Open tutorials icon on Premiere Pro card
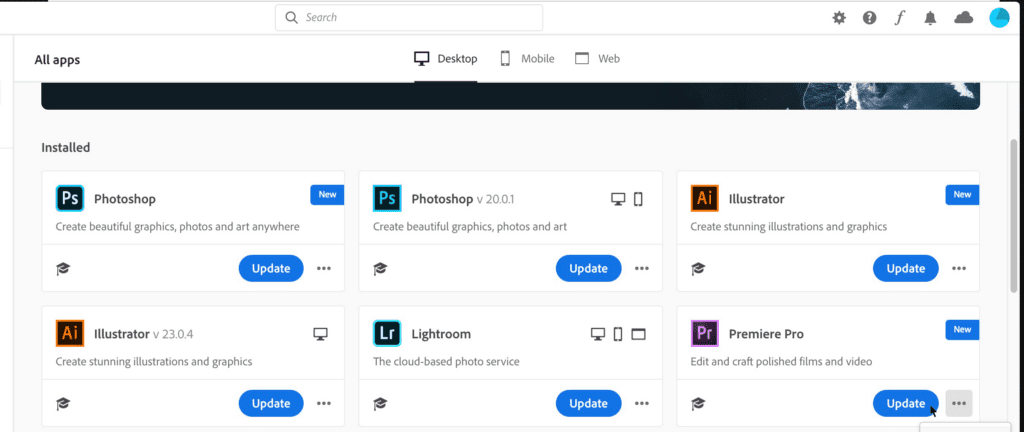This screenshot has width=1024, height=432. [698, 403]
